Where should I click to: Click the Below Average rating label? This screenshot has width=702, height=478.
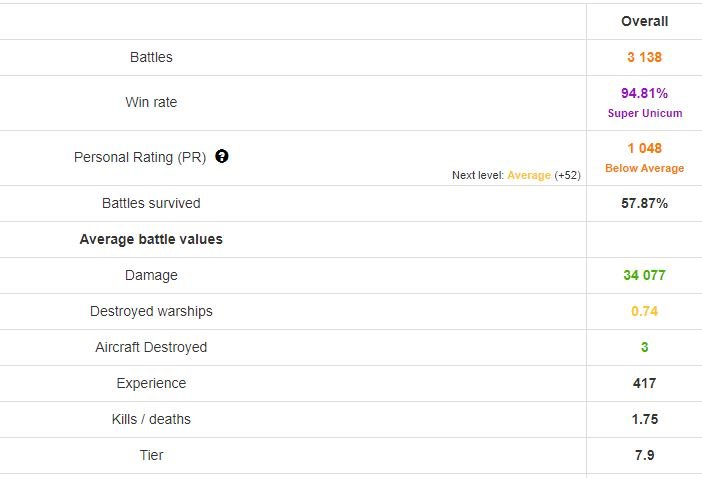click(x=644, y=168)
